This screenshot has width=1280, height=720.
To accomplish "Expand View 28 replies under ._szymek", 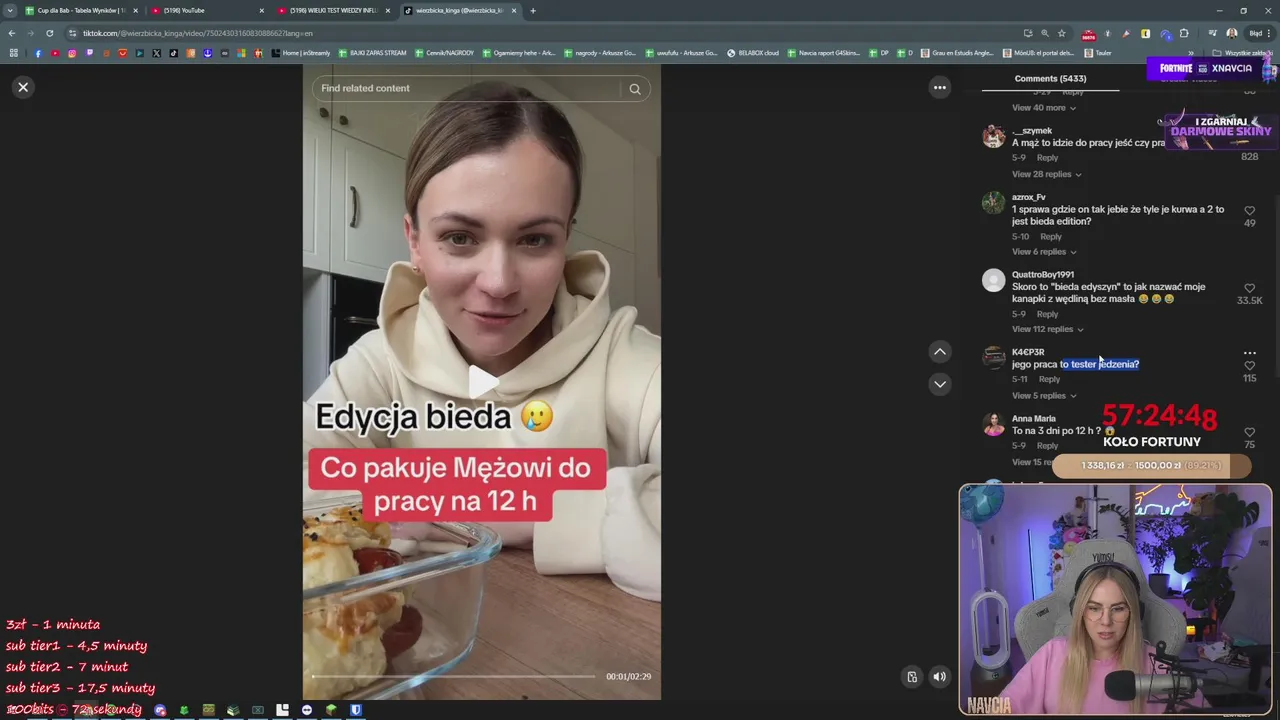I will tap(1047, 174).
